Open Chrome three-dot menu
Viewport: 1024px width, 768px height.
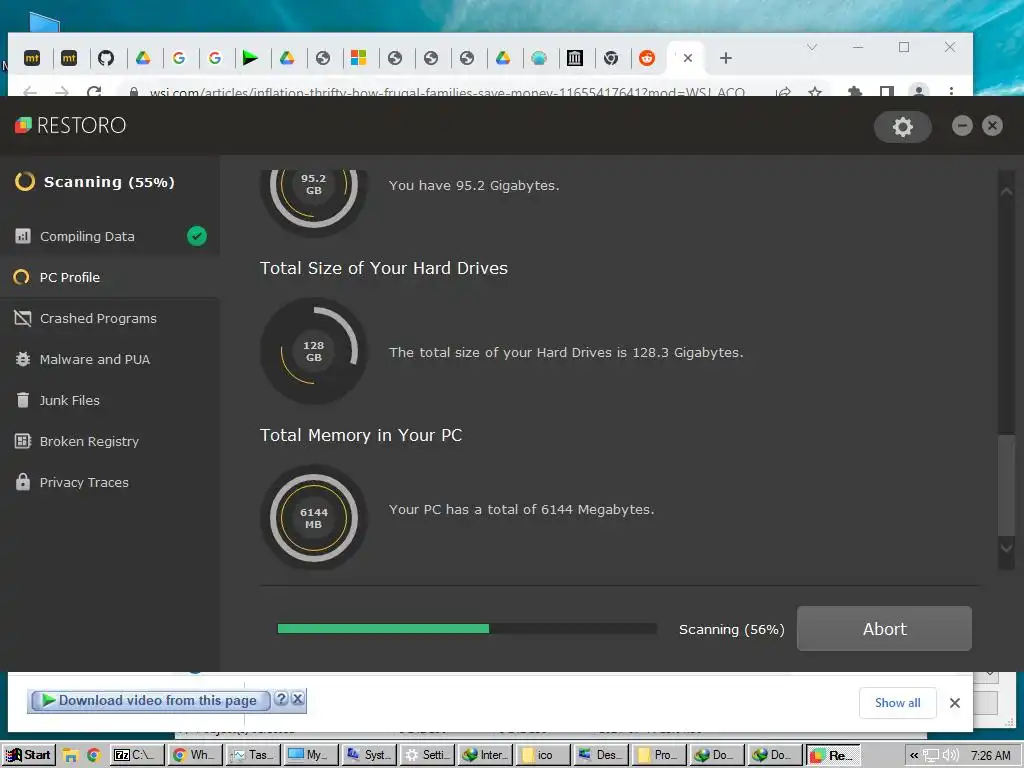952,92
